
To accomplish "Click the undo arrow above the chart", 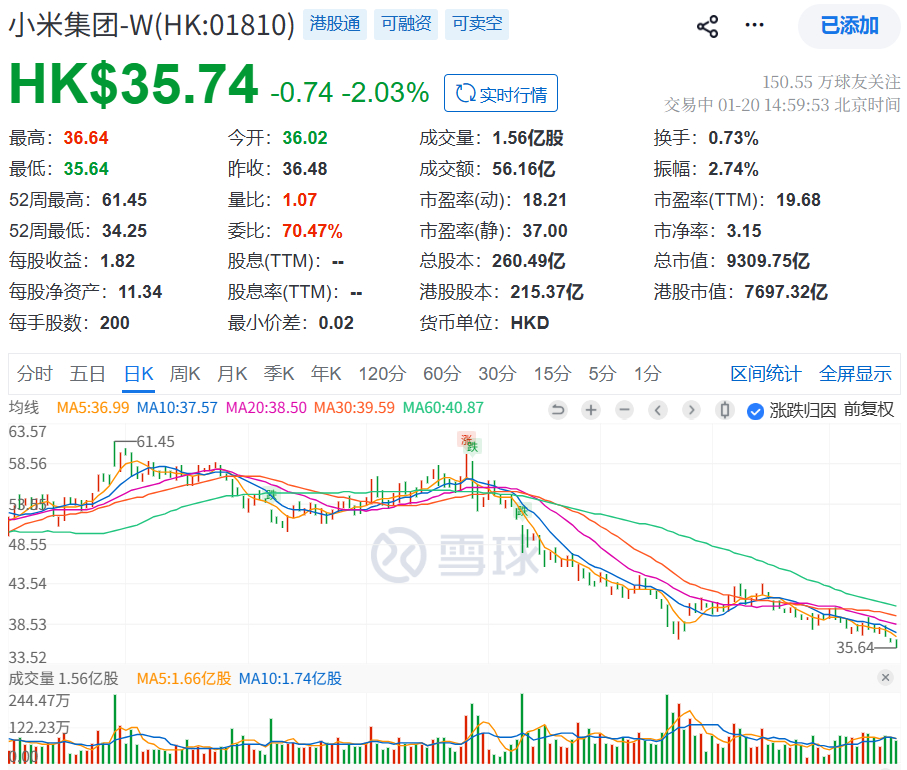I will point(557,410).
